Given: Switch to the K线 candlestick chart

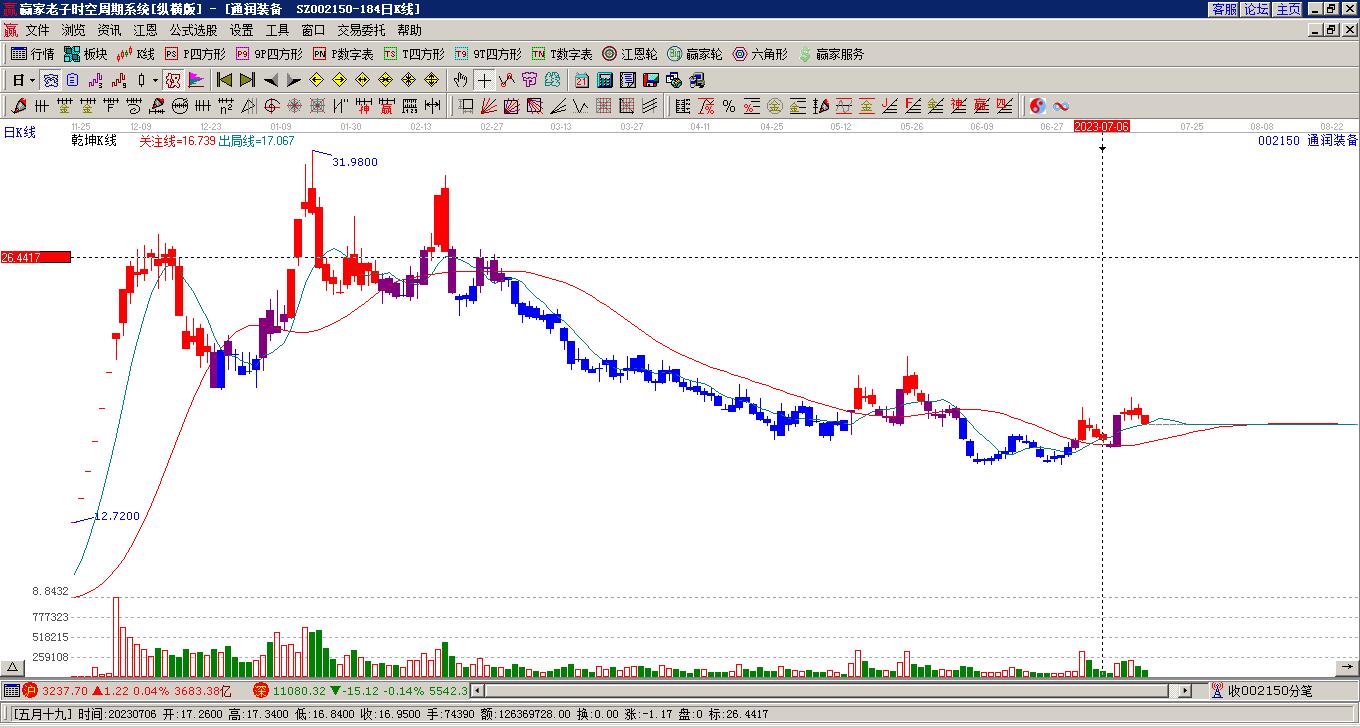Looking at the screenshot, I should click(x=135, y=54).
